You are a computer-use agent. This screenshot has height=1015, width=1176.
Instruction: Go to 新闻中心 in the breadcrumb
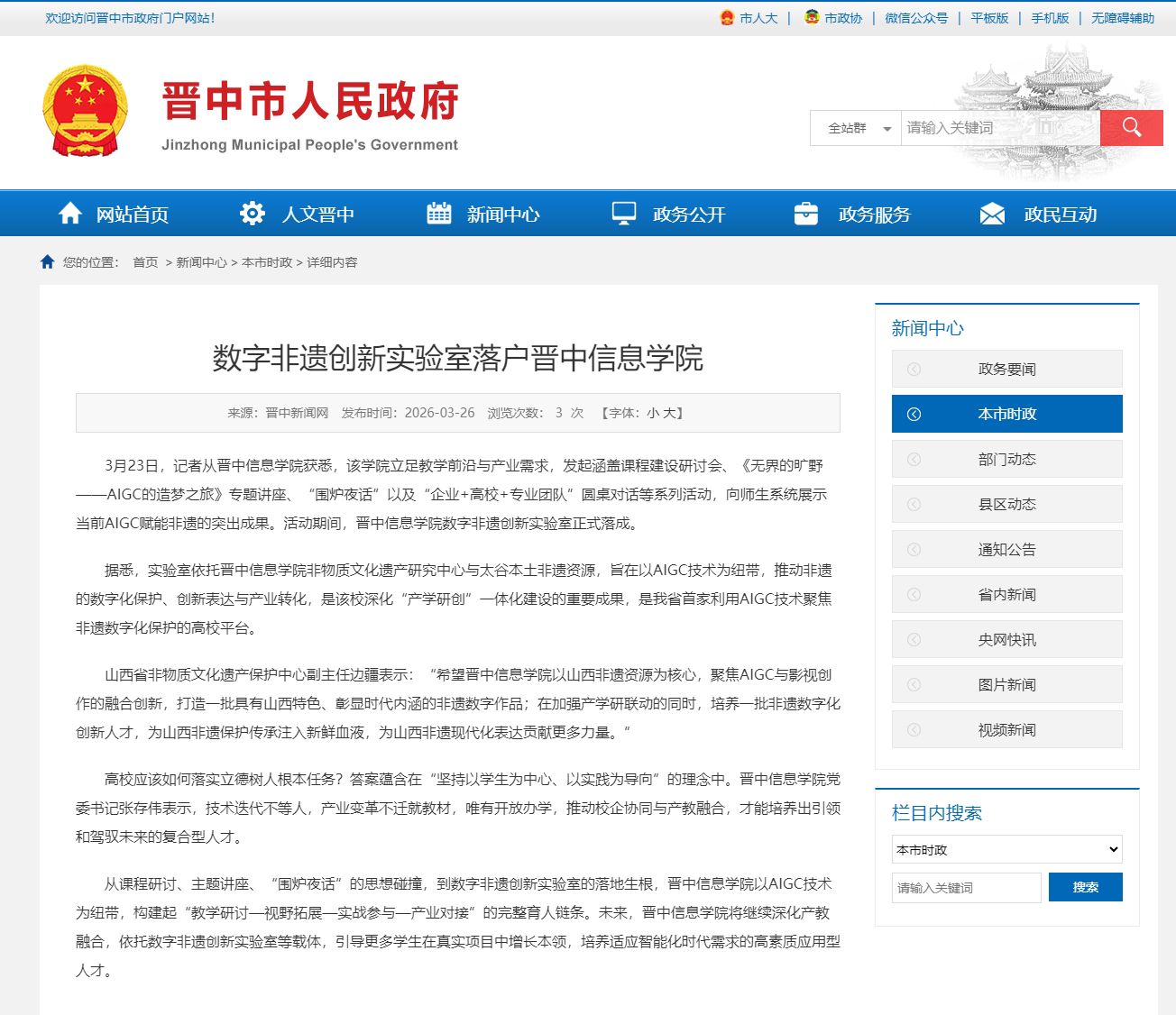(x=201, y=262)
